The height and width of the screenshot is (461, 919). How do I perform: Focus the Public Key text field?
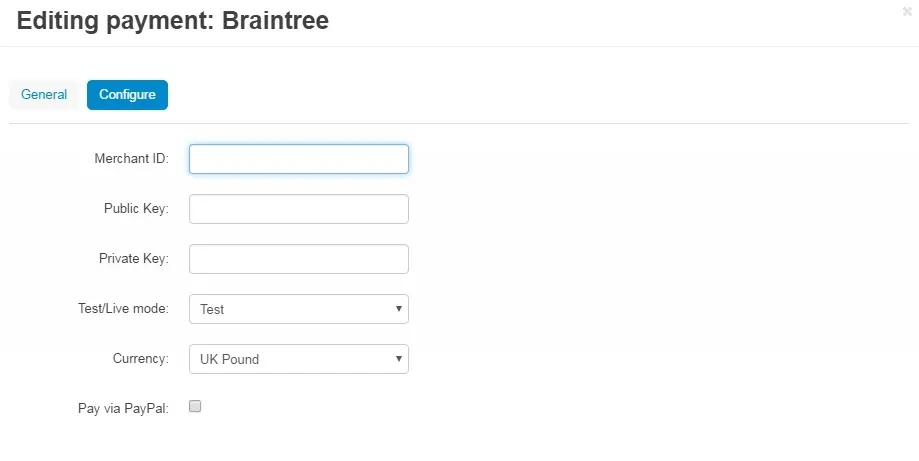pos(298,209)
